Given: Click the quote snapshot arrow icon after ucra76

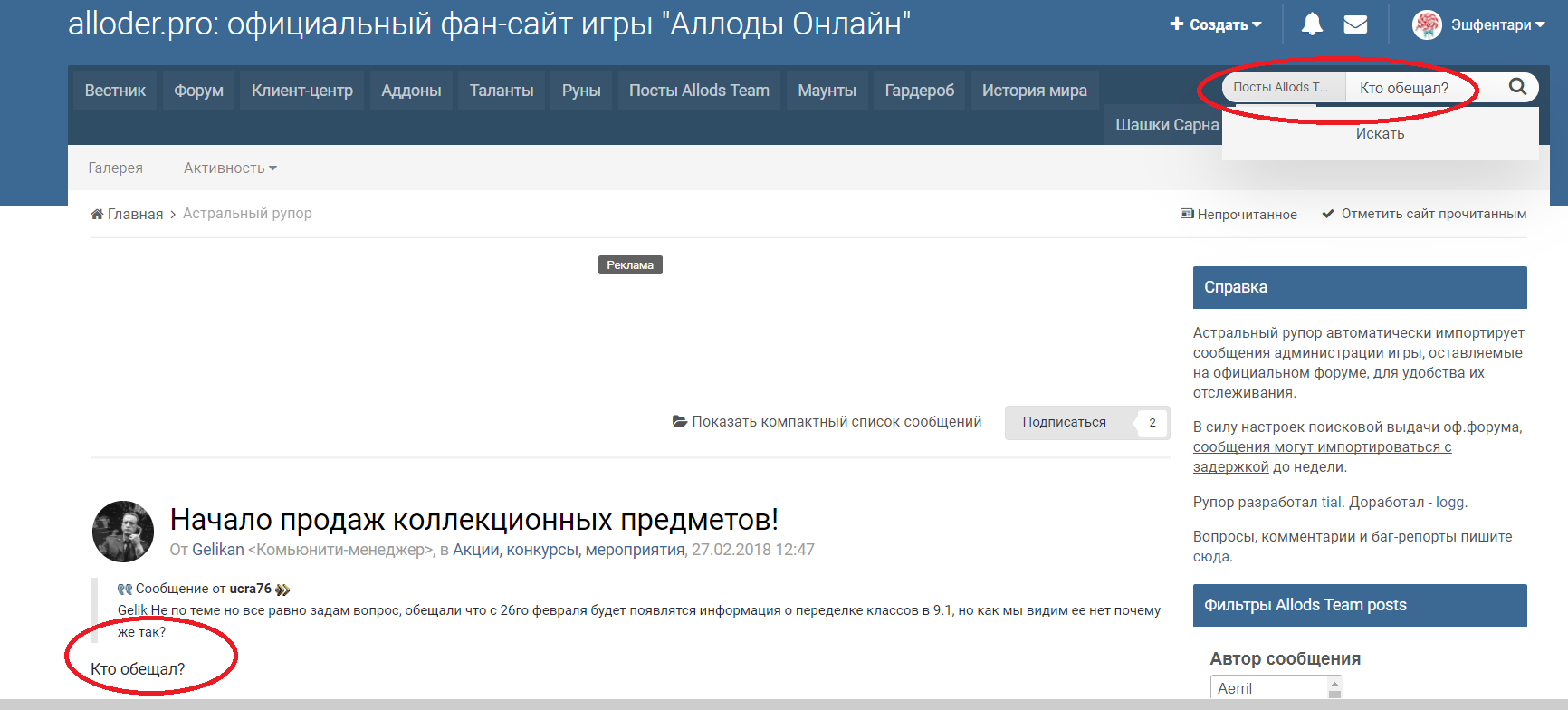Looking at the screenshot, I should pos(282,590).
